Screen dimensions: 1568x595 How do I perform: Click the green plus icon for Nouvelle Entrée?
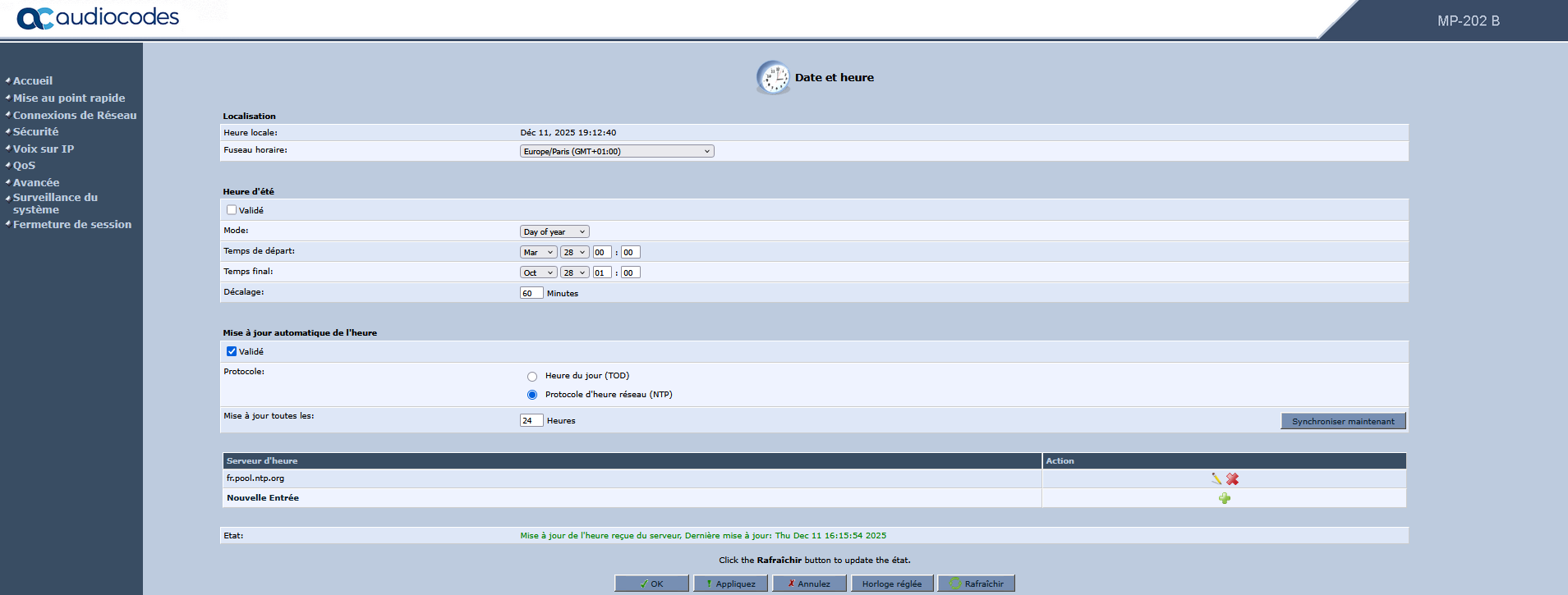point(1224,498)
